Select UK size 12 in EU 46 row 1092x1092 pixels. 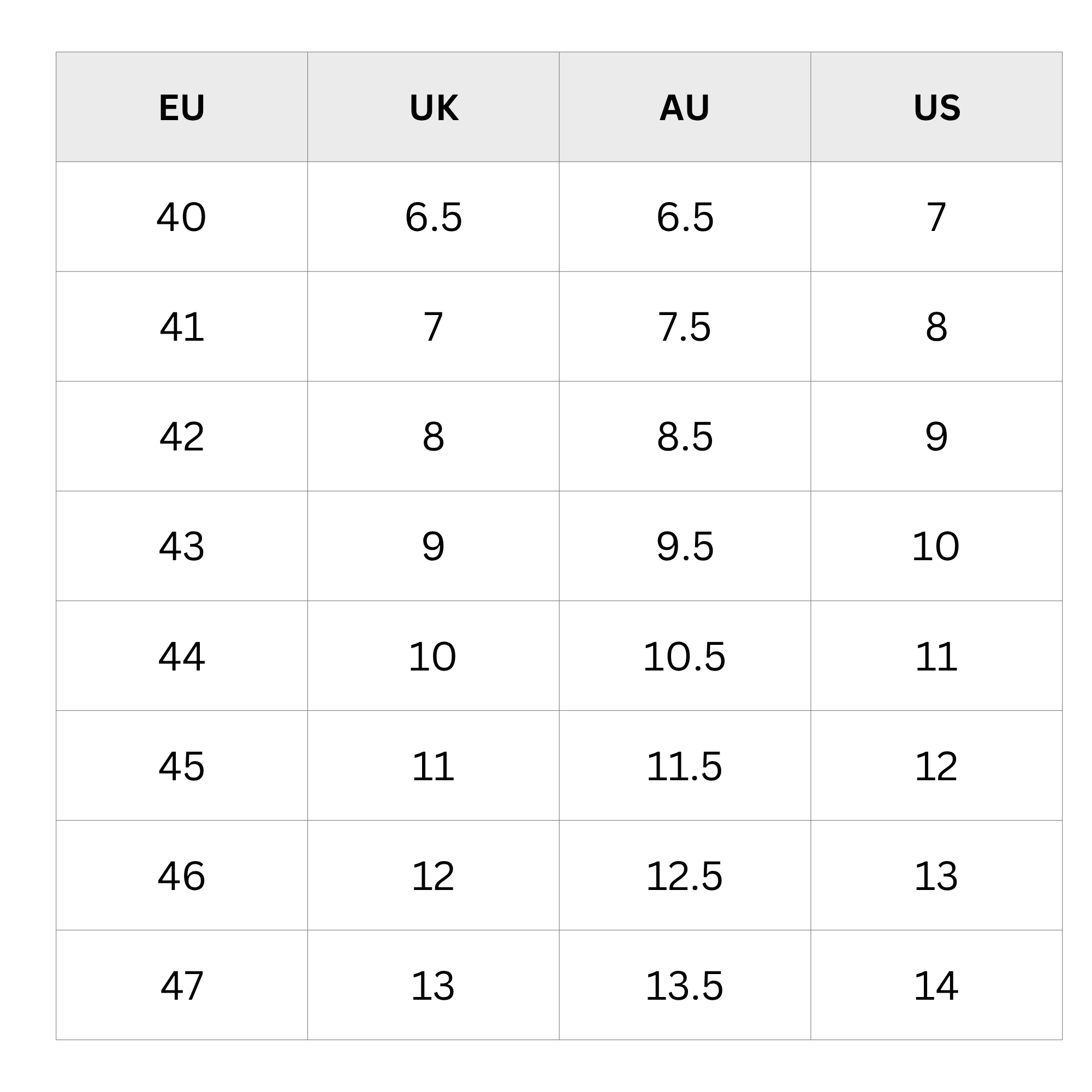coord(433,876)
